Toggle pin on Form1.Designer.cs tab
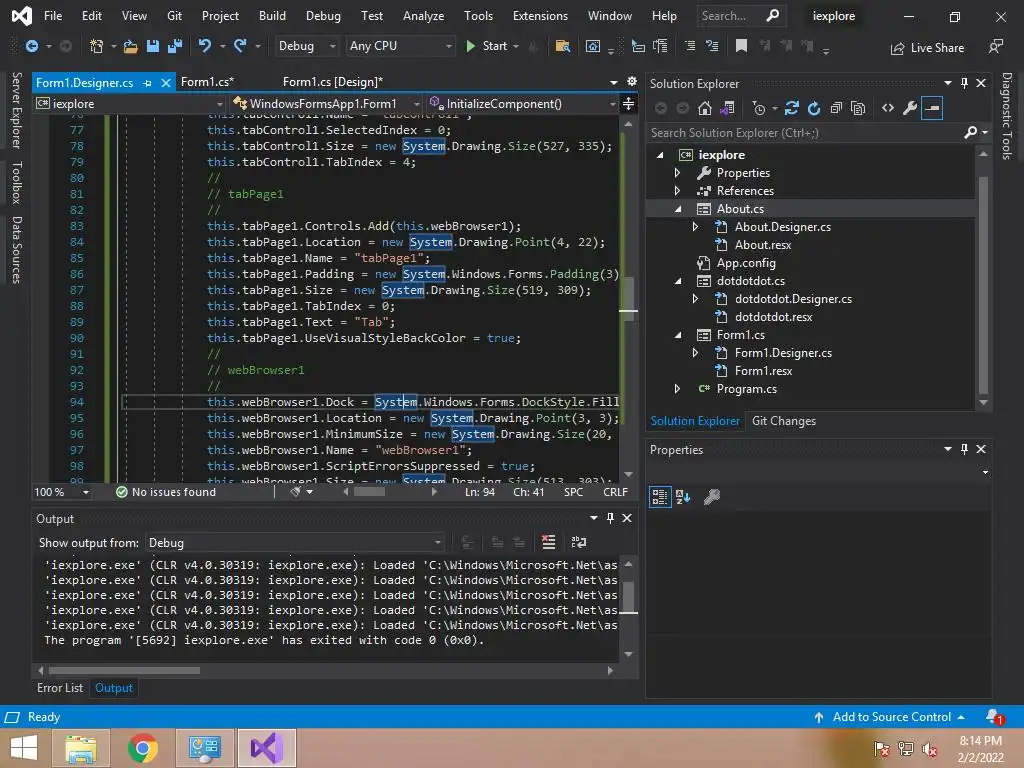Image resolution: width=1024 pixels, height=768 pixels. coord(148,83)
